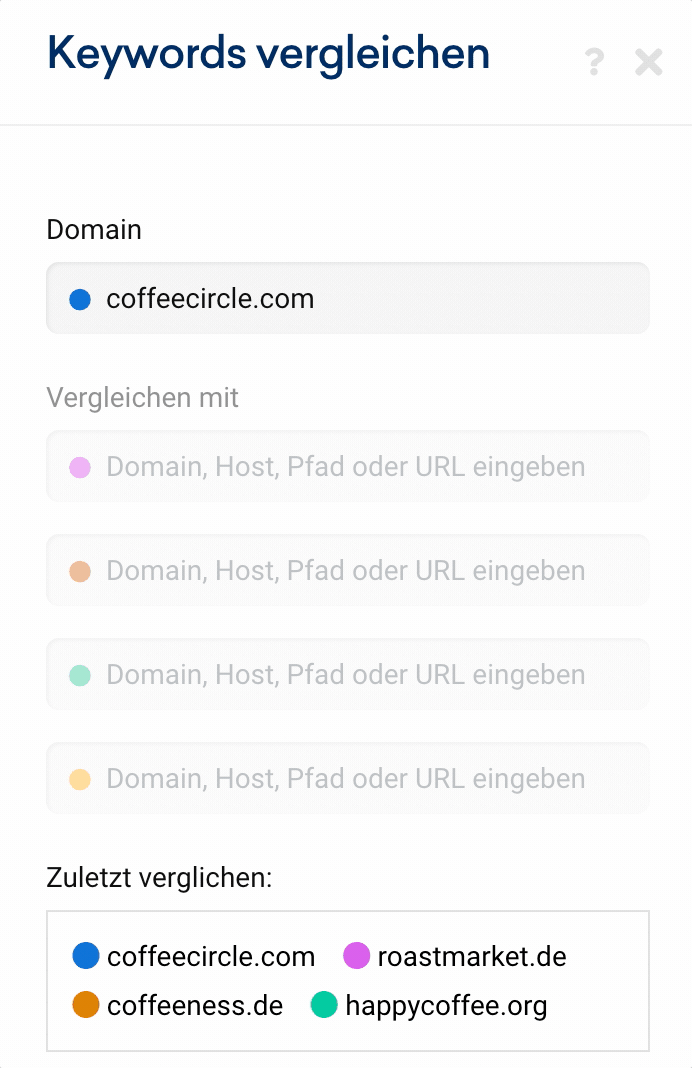Click the blue dot in Domain field
Screen dimensions: 692x1068
point(80,299)
